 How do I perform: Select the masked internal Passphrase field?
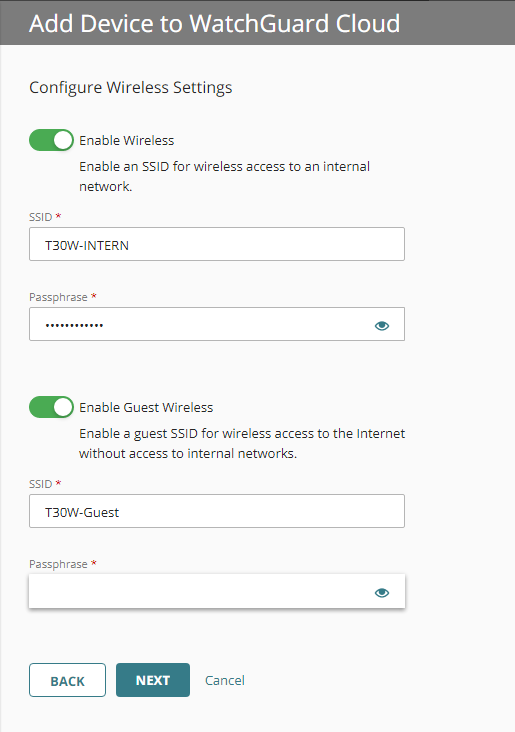[217, 324]
